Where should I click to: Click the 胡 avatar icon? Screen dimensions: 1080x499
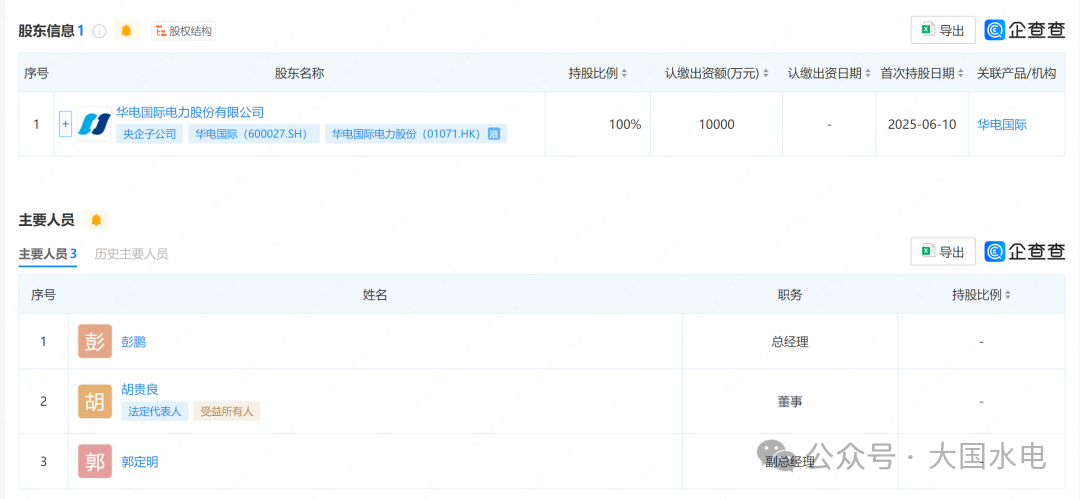click(95, 401)
